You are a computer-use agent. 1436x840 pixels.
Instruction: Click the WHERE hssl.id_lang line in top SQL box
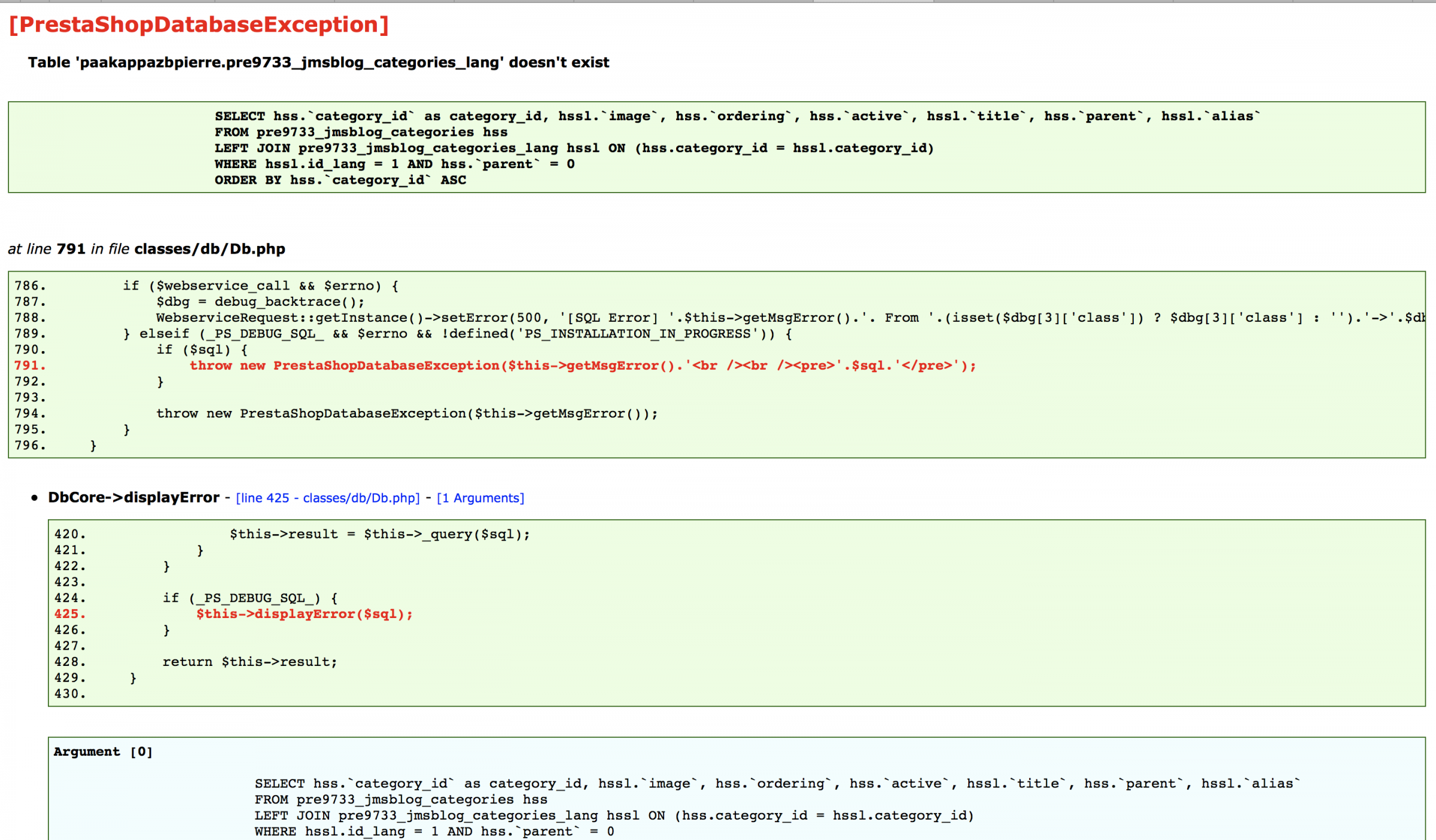pyautogui.click(x=395, y=164)
